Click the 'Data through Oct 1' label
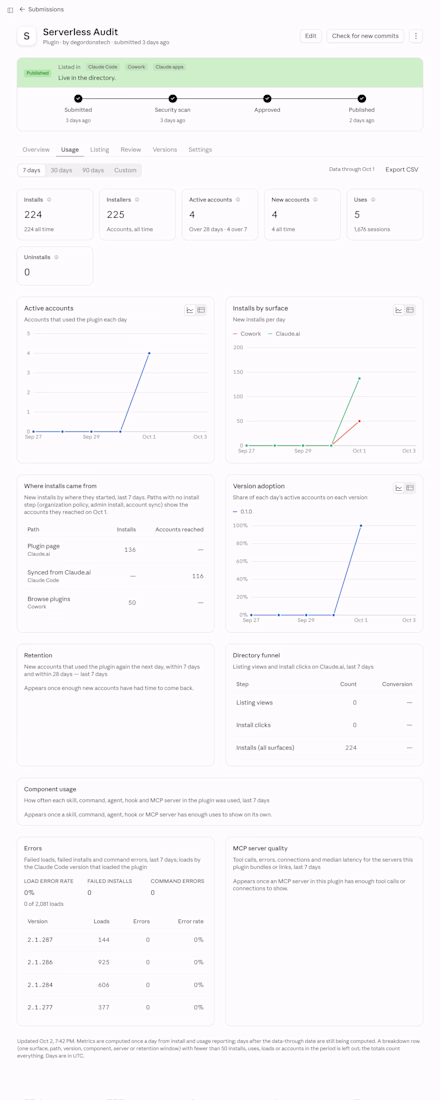 click(x=352, y=170)
